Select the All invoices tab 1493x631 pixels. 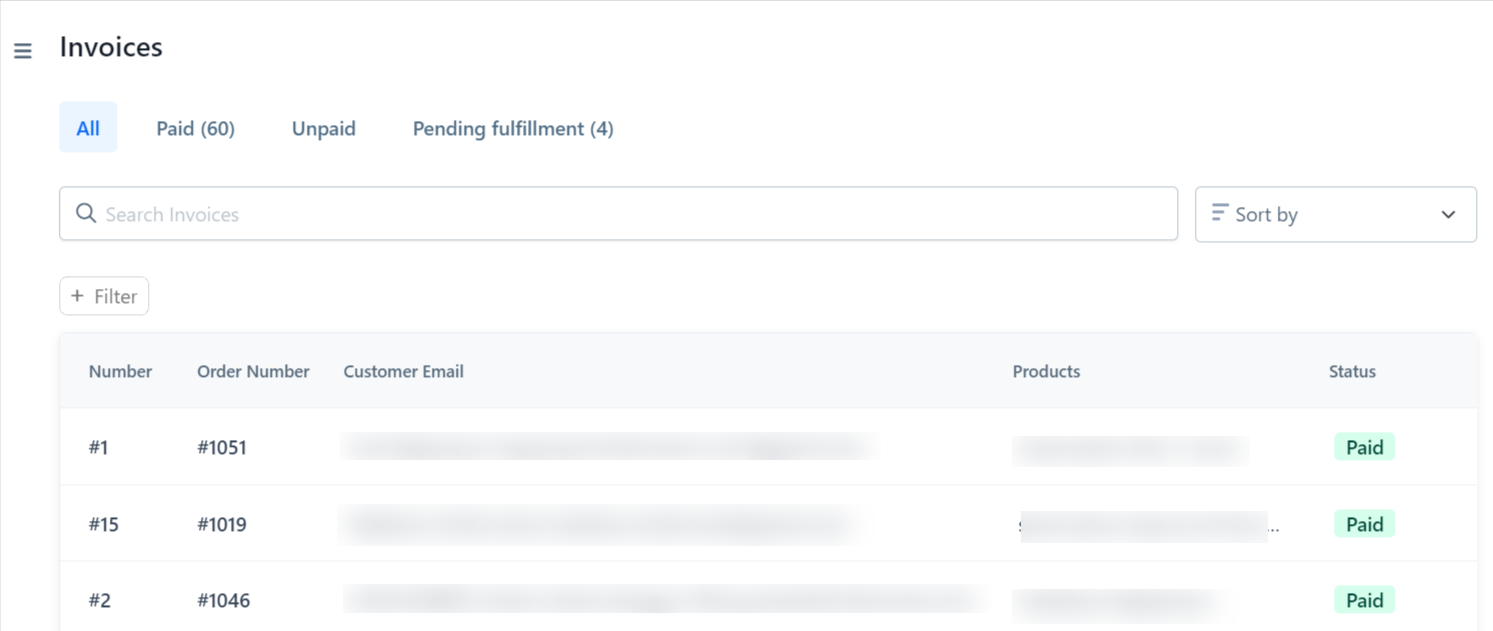(x=88, y=128)
